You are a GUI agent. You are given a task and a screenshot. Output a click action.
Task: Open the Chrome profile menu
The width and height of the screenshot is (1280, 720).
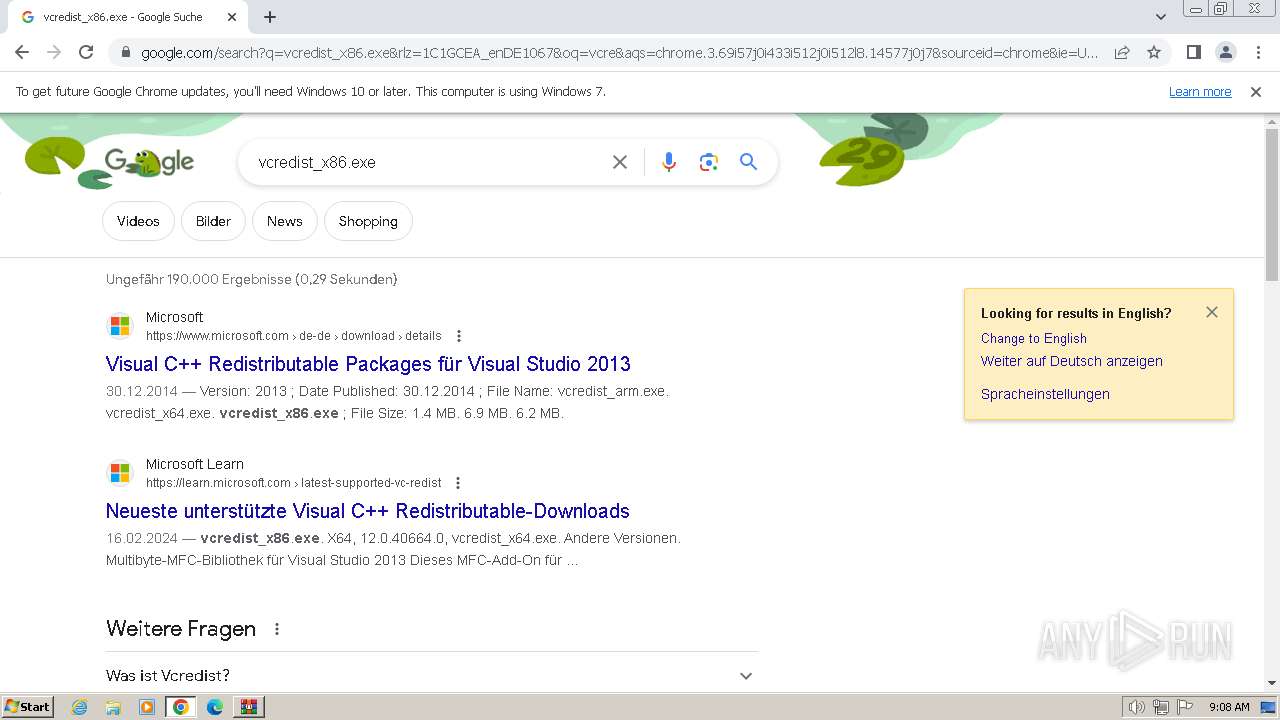pos(1225,52)
